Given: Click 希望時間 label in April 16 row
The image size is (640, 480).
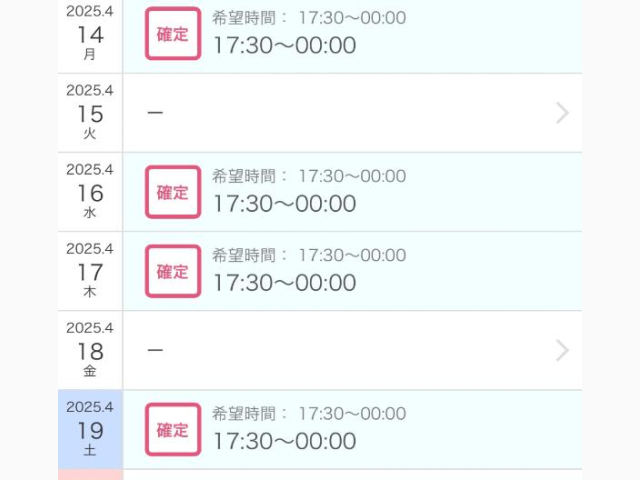Looking at the screenshot, I should [x=244, y=176].
